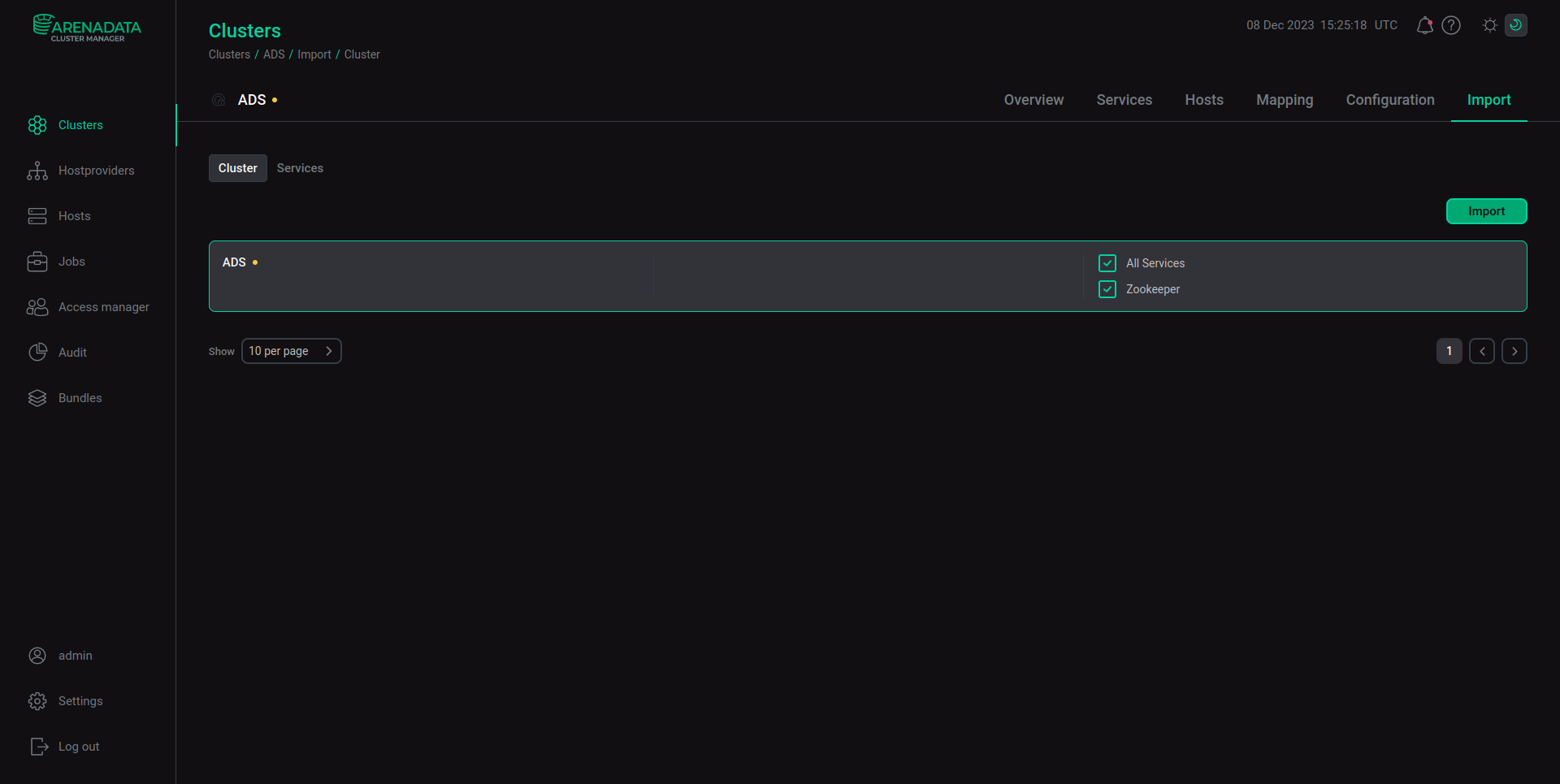
Task: Open notifications bell icon
Action: pyautogui.click(x=1424, y=25)
